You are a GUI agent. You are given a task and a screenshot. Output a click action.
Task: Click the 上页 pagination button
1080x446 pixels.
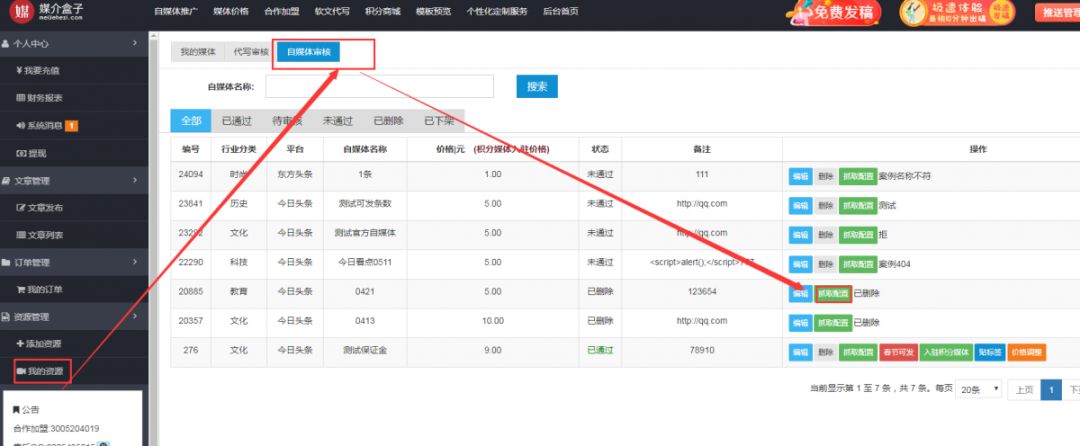click(x=1024, y=390)
